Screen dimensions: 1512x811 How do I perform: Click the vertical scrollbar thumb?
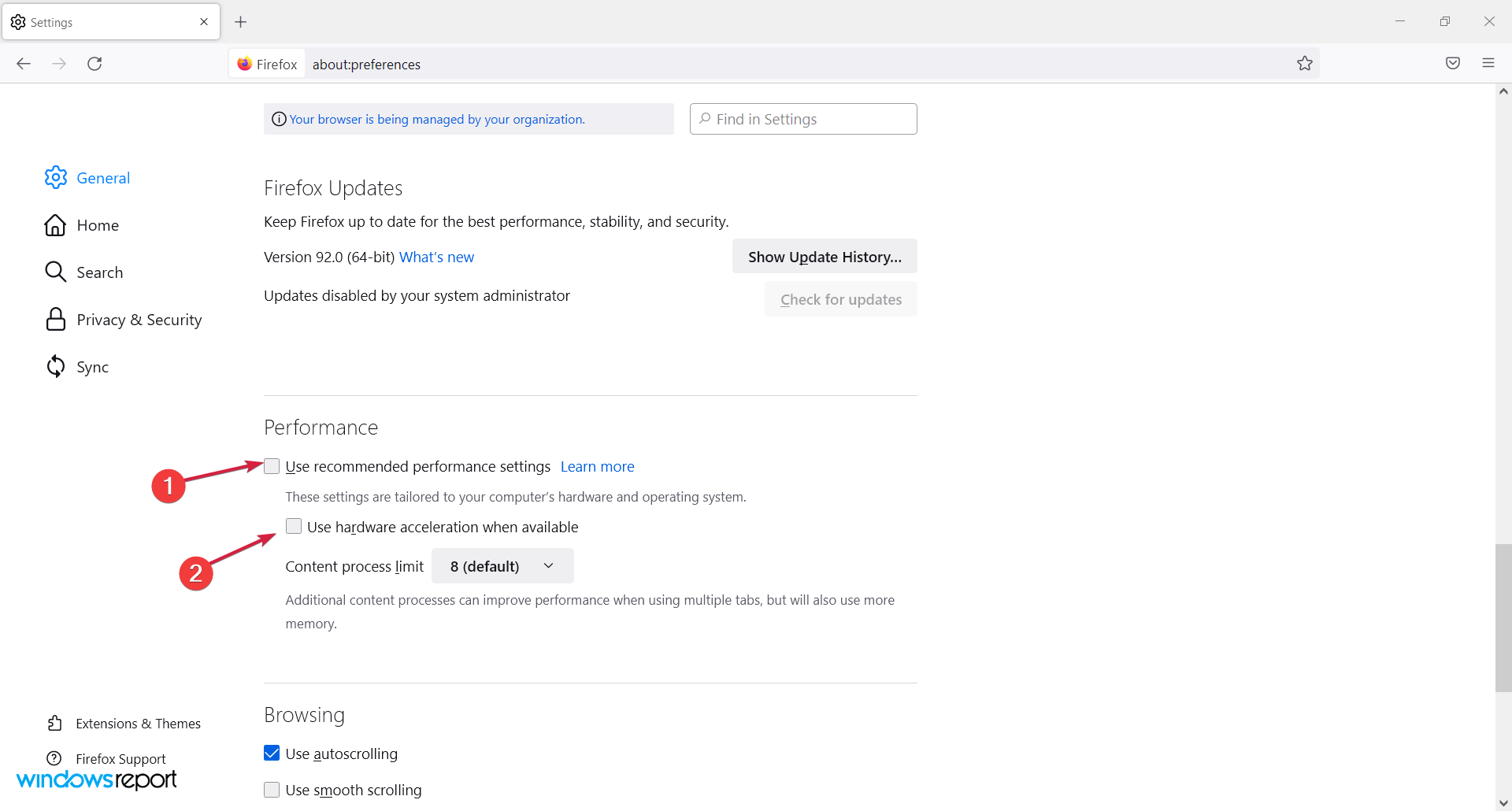coord(1503,617)
